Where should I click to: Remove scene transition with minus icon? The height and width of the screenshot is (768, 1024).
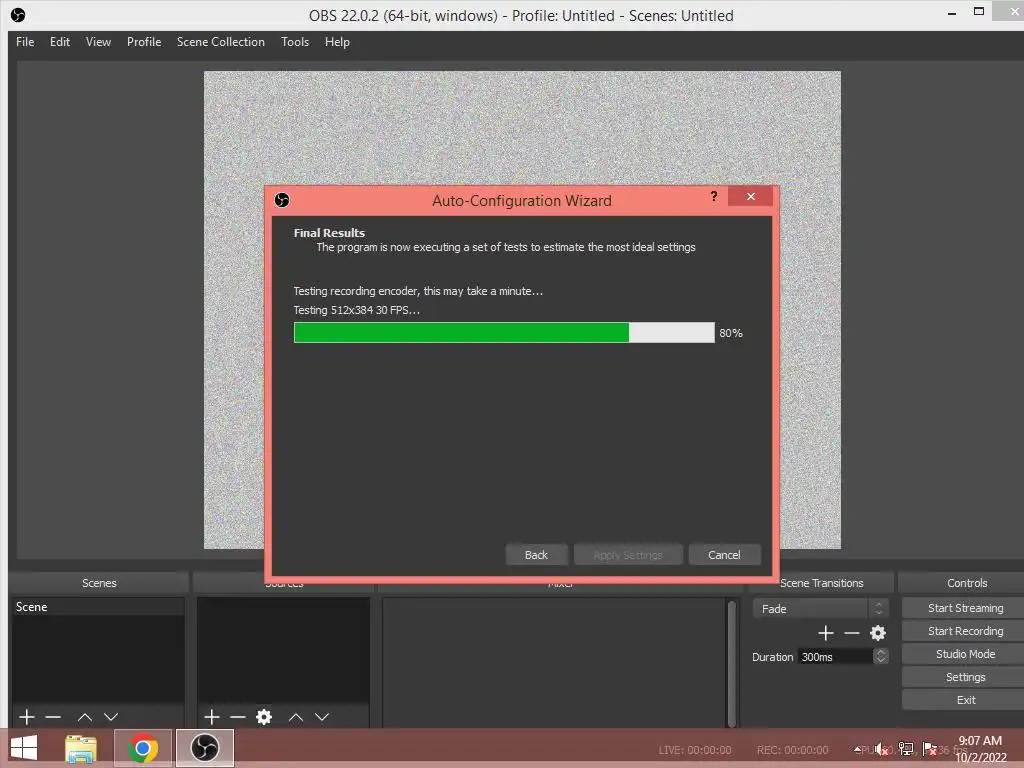(x=852, y=633)
